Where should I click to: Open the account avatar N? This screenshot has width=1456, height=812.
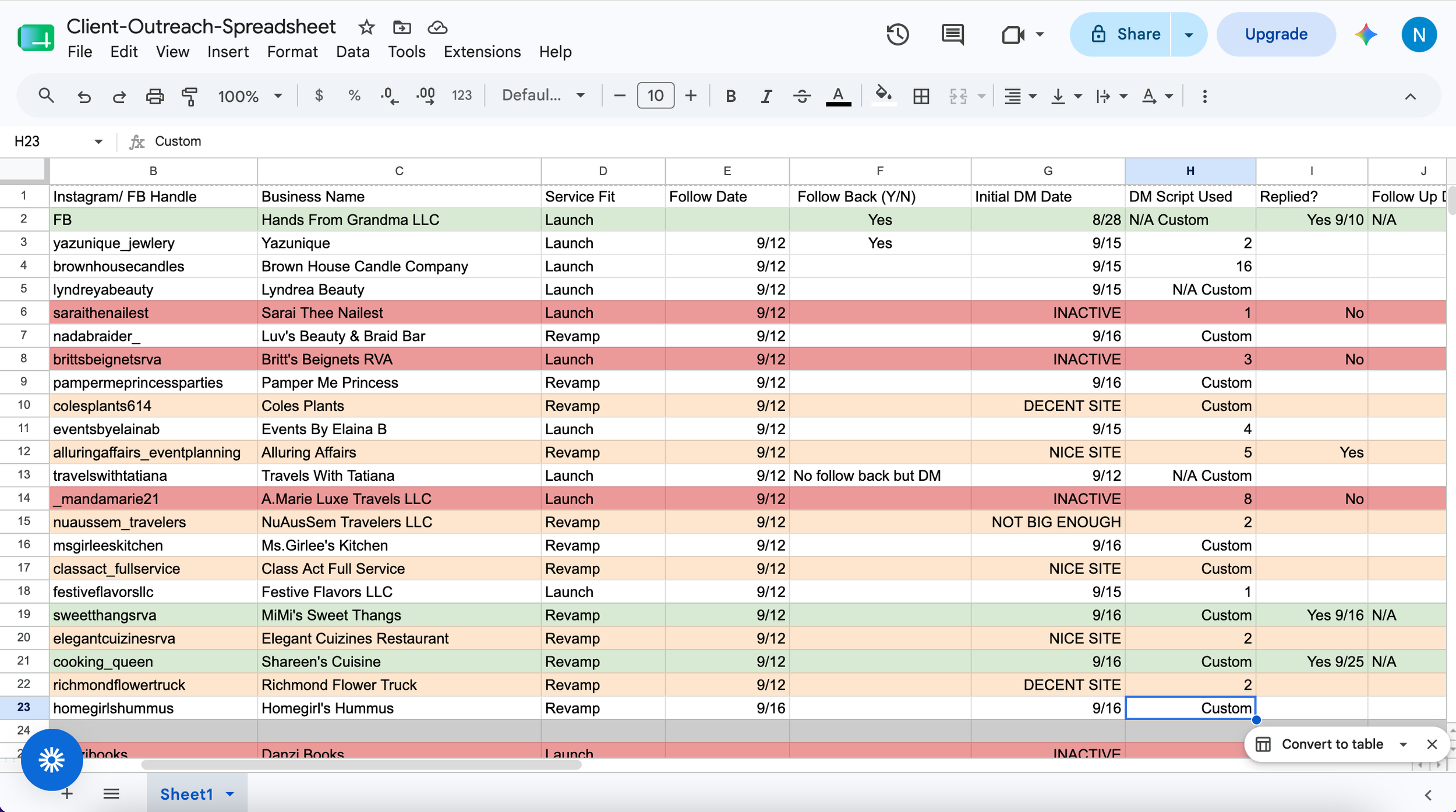pos(1419,35)
